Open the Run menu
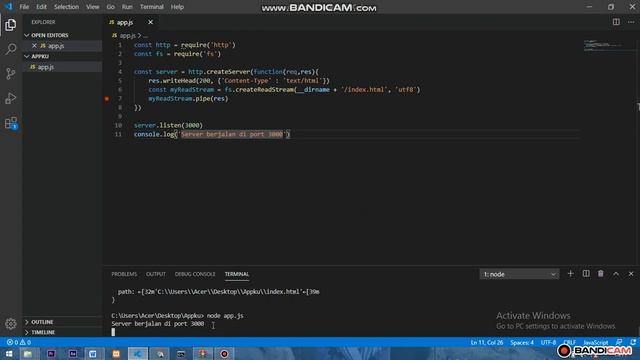The image size is (640, 360). 127,7
